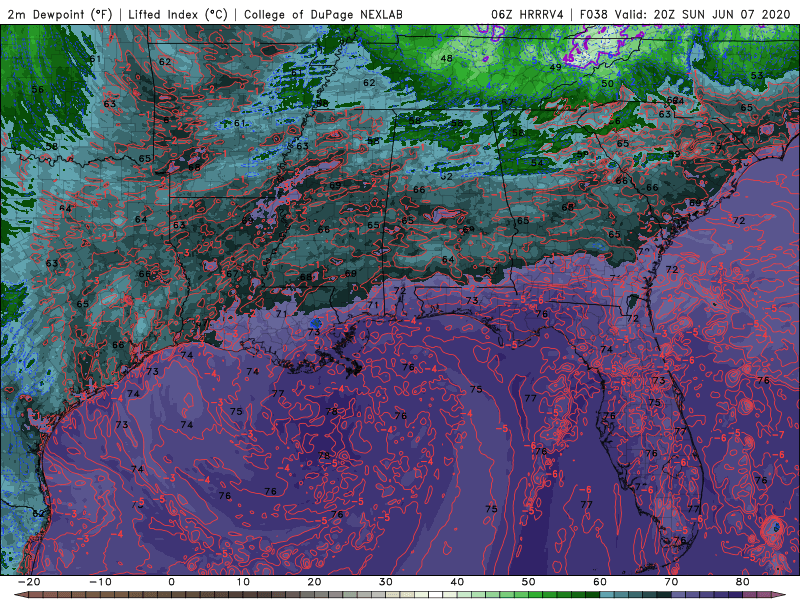Screen dimensions: 800x600
Task: Click the 48 dewpoint value on the map
Action: pos(446,58)
